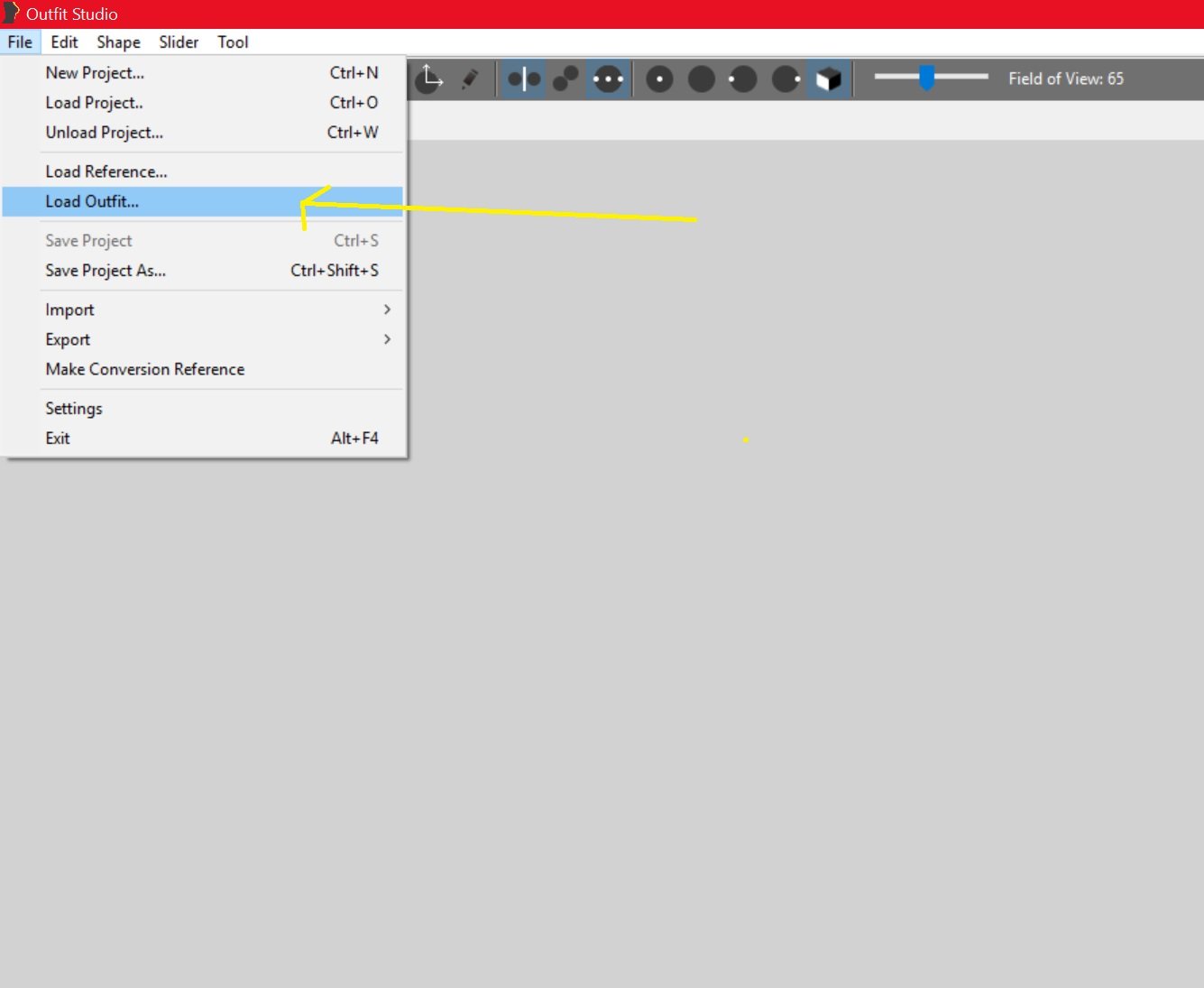
Task: Open the Edit menu
Action: point(64,42)
